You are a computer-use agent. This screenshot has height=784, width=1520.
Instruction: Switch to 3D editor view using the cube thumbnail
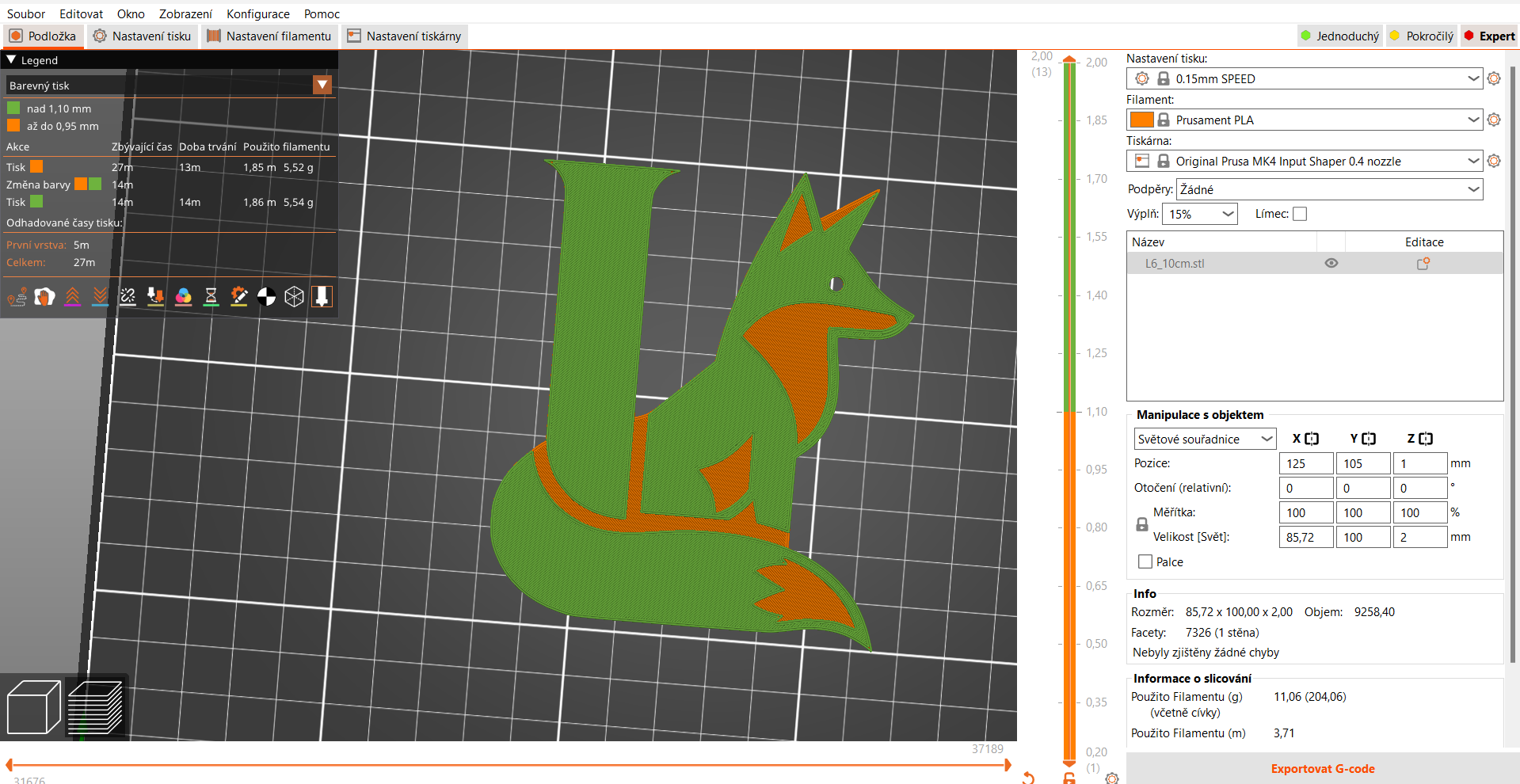coord(32,706)
